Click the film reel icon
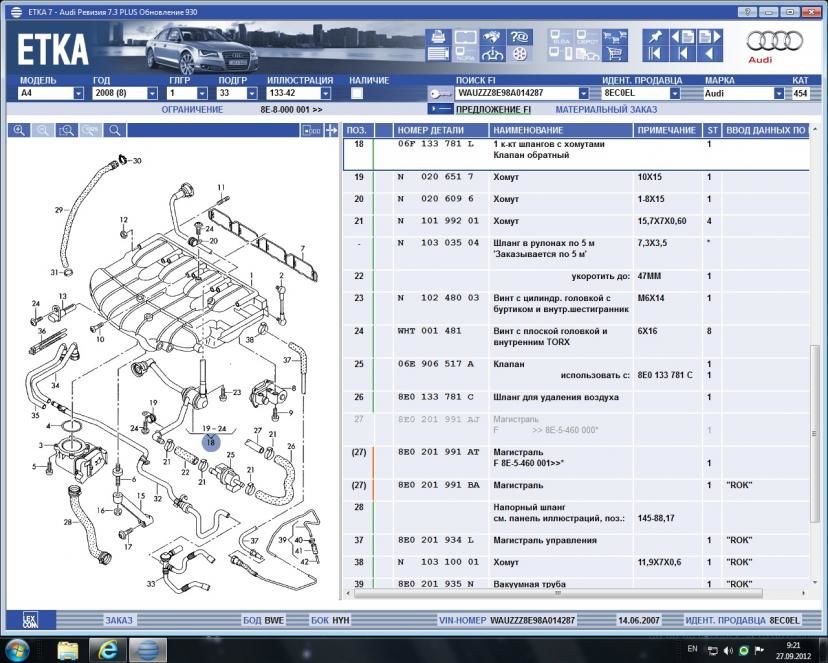The image size is (828, 663). tap(519, 54)
